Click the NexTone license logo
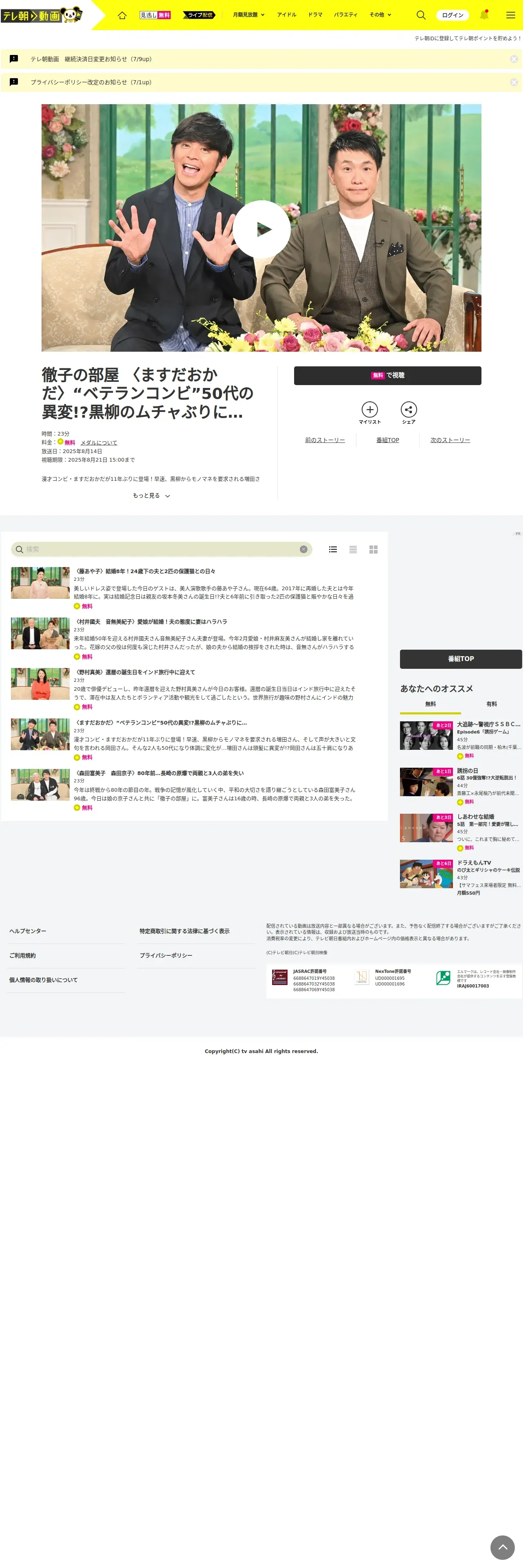 click(x=362, y=977)
